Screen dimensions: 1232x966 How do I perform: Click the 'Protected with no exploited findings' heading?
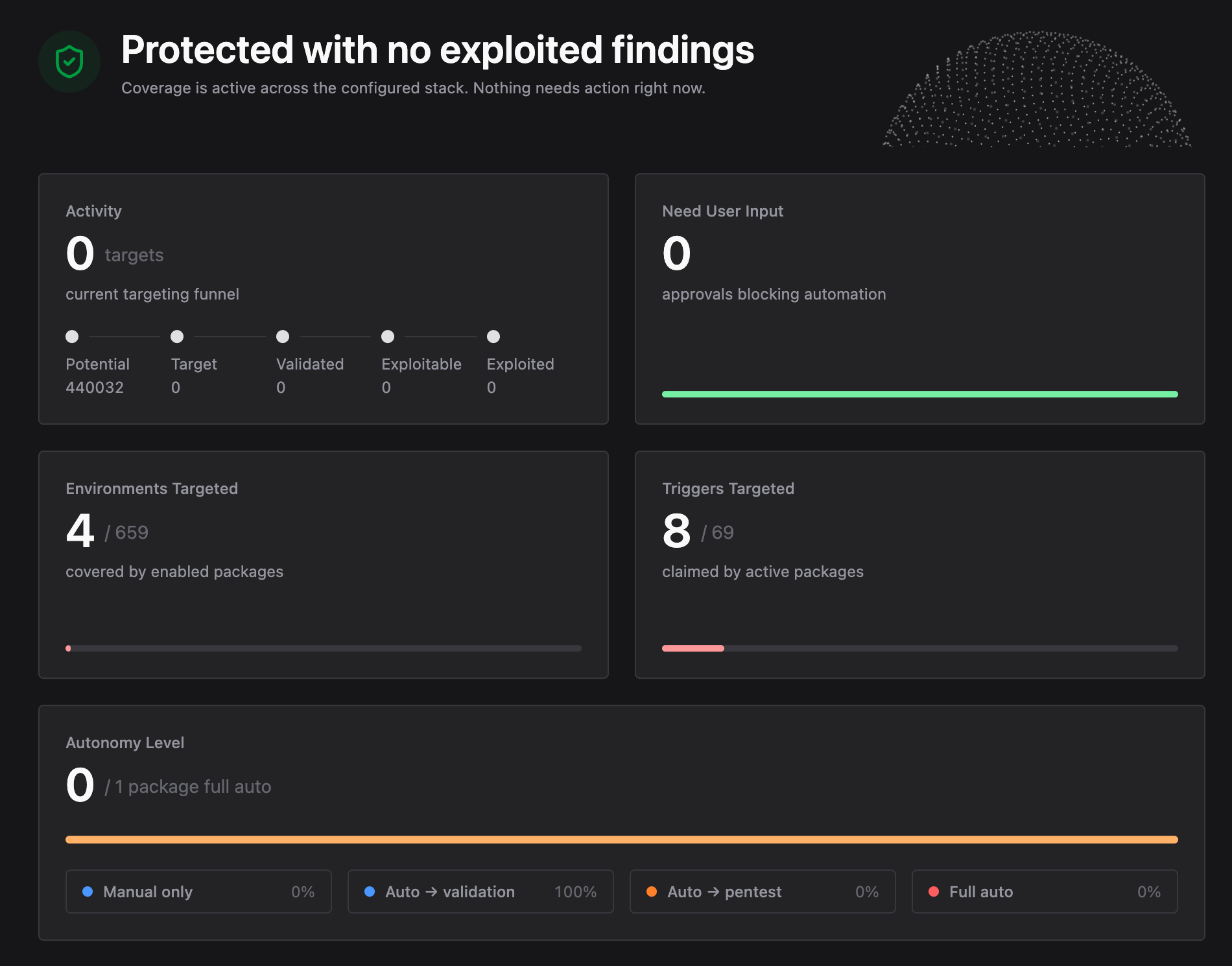click(438, 50)
